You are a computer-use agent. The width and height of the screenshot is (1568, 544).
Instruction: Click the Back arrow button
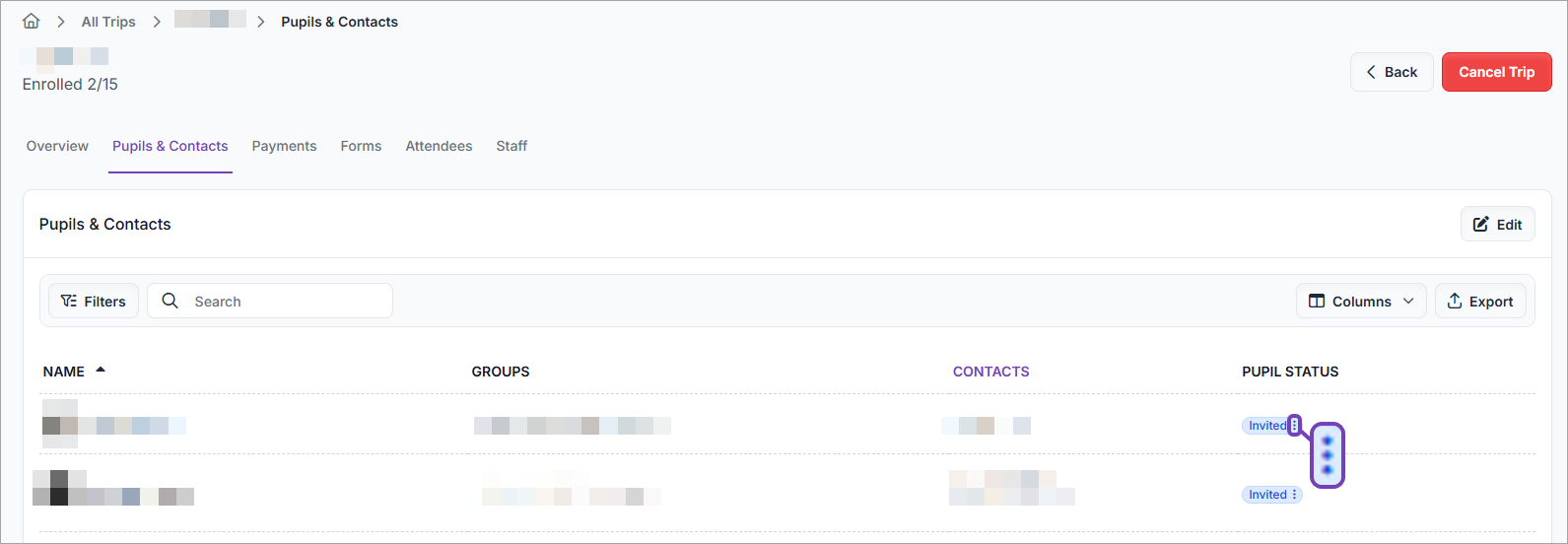pos(1392,72)
